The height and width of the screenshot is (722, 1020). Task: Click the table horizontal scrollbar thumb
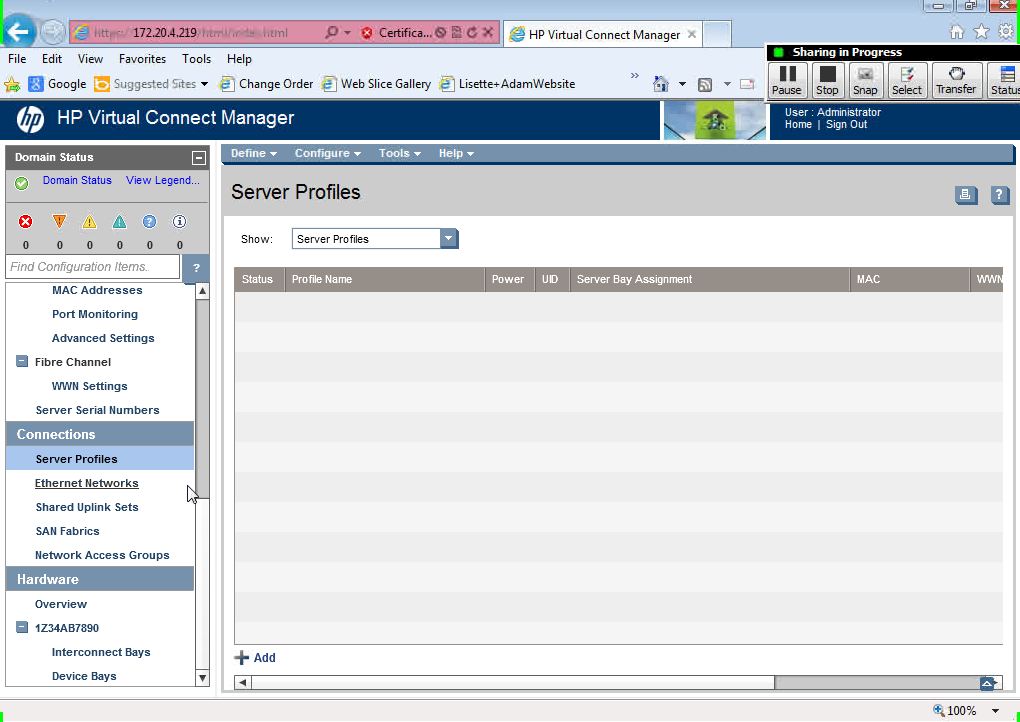click(513, 682)
